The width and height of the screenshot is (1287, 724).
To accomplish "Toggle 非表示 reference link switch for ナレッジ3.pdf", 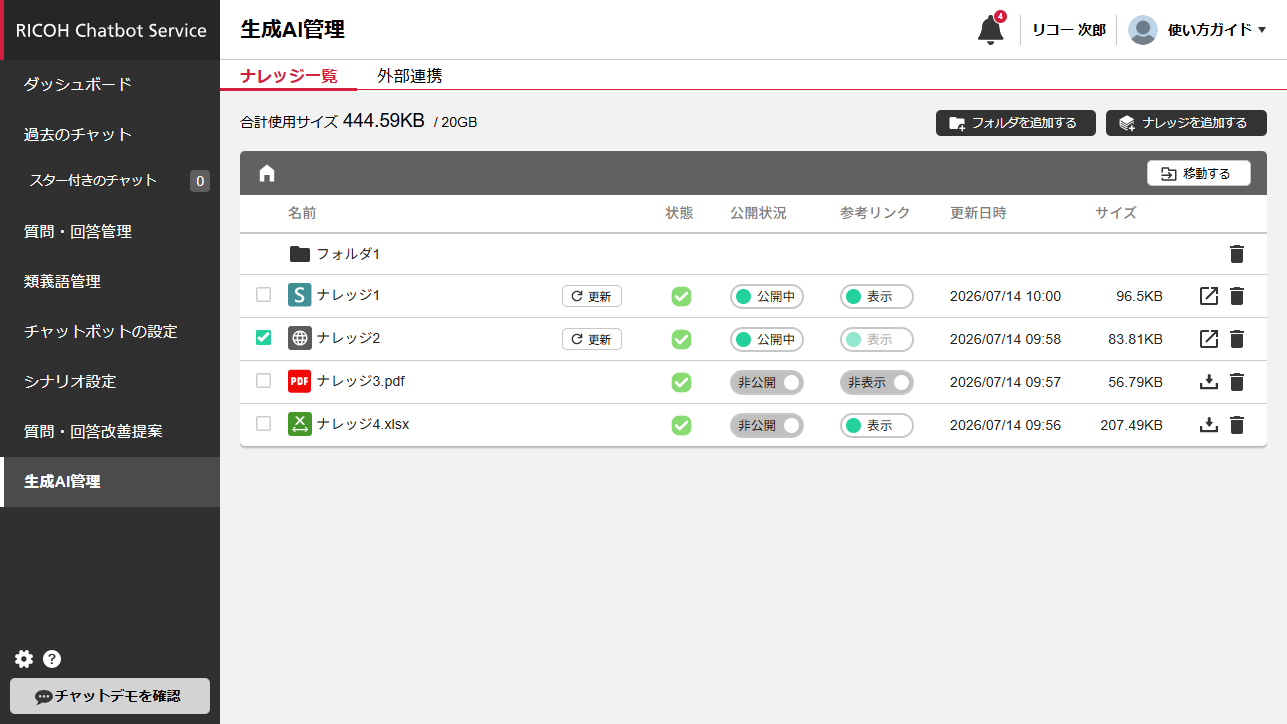I will (x=877, y=382).
